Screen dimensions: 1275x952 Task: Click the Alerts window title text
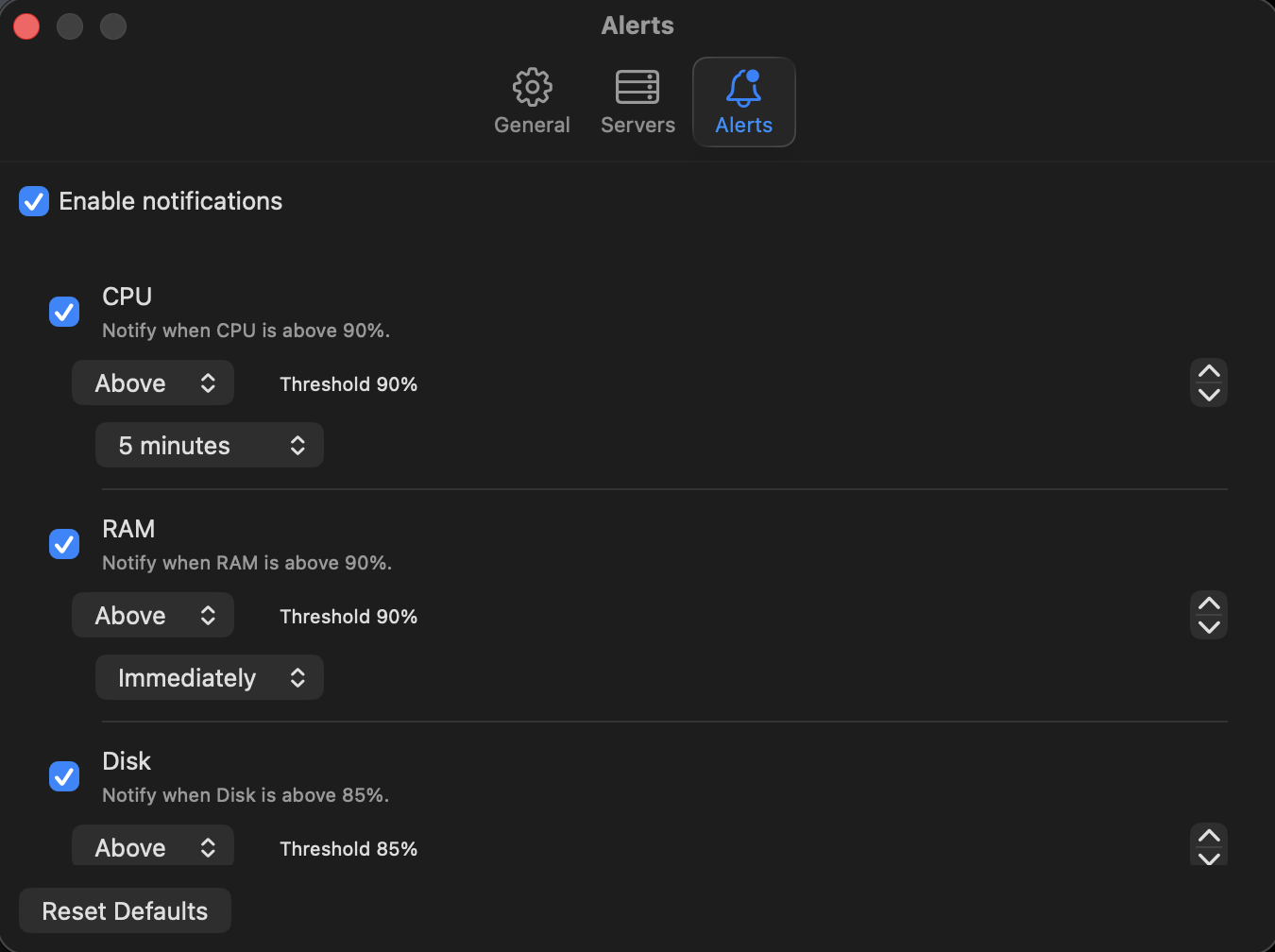click(x=637, y=25)
